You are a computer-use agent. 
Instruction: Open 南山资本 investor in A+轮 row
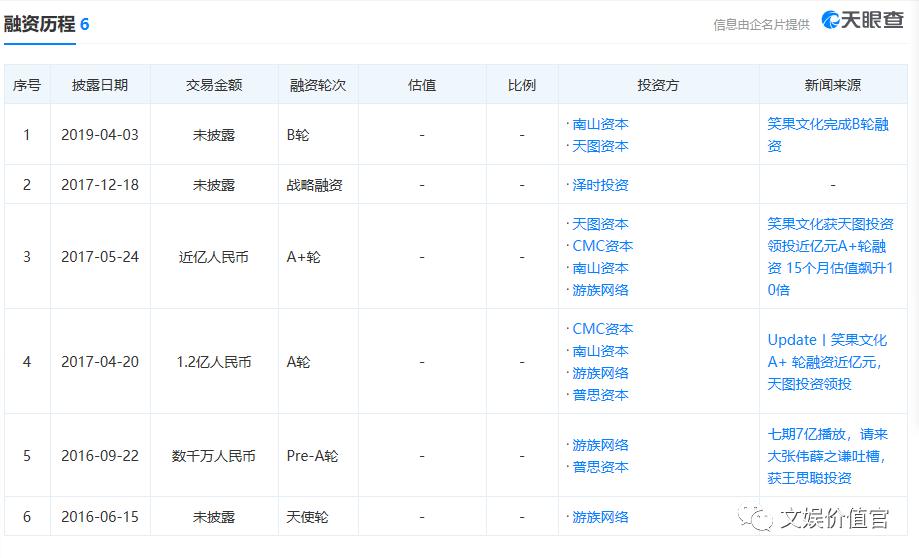(x=600, y=268)
